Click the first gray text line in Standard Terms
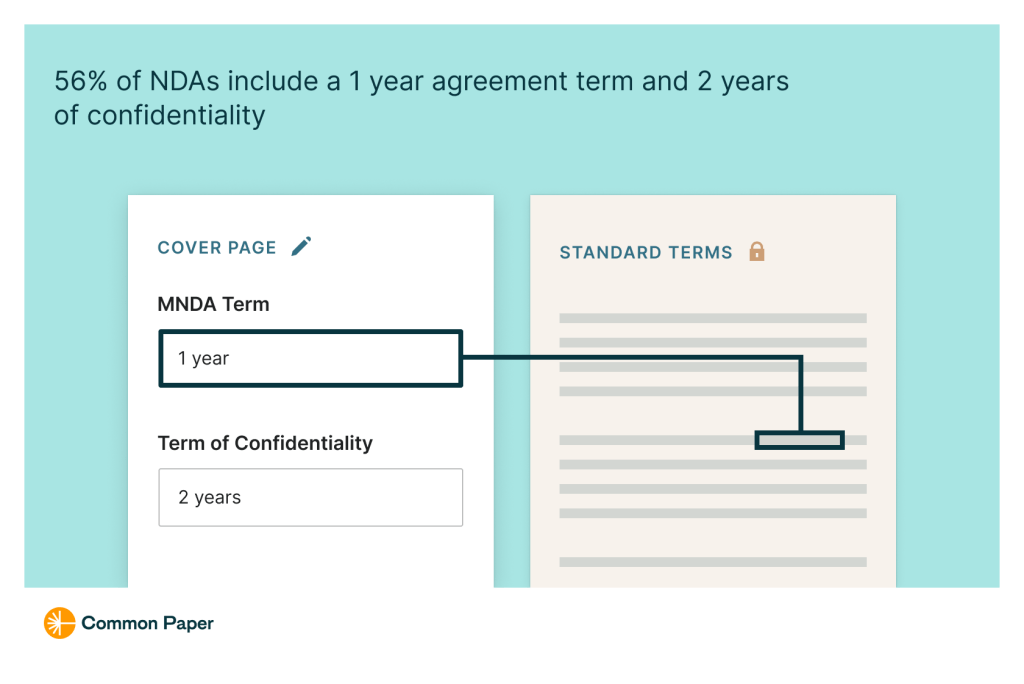 tap(713, 318)
